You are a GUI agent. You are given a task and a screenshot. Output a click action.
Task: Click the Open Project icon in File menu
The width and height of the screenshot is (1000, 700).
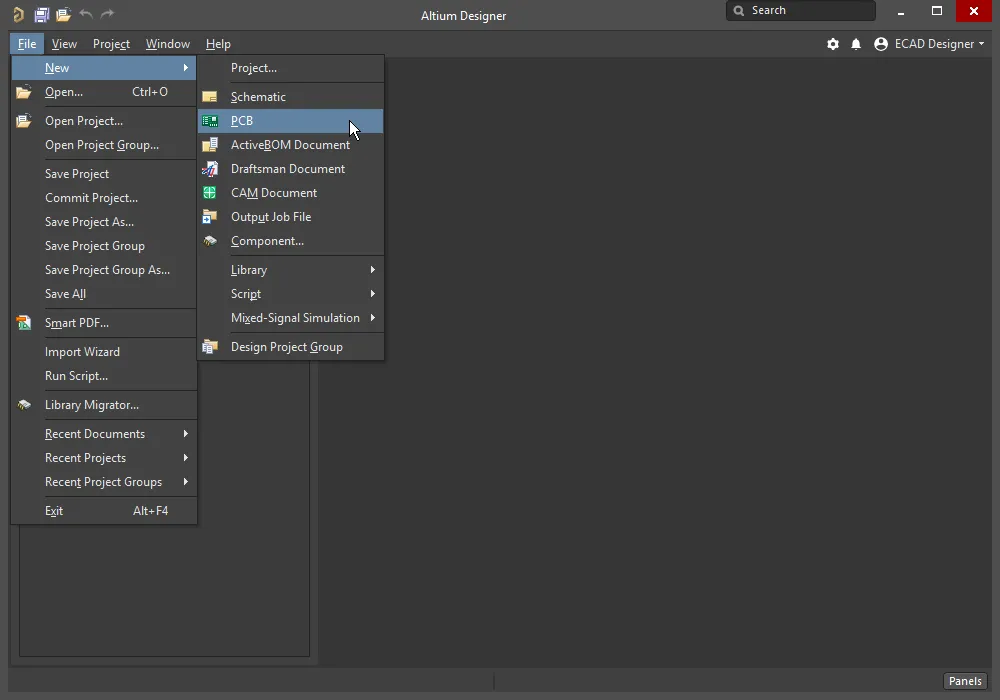pyautogui.click(x=24, y=120)
